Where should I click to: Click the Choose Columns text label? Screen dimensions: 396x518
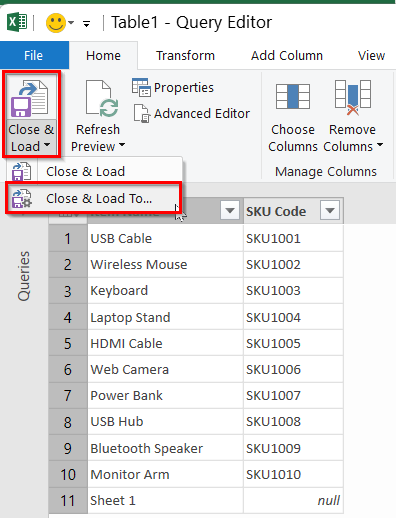coord(293,138)
